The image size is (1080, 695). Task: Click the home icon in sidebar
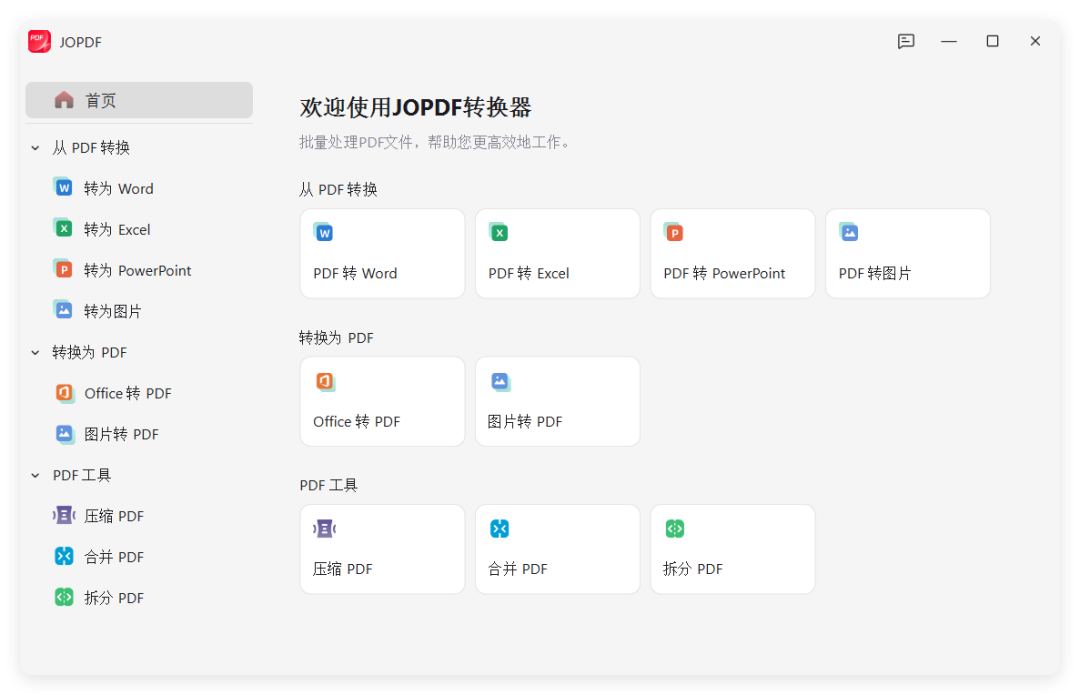click(64, 100)
